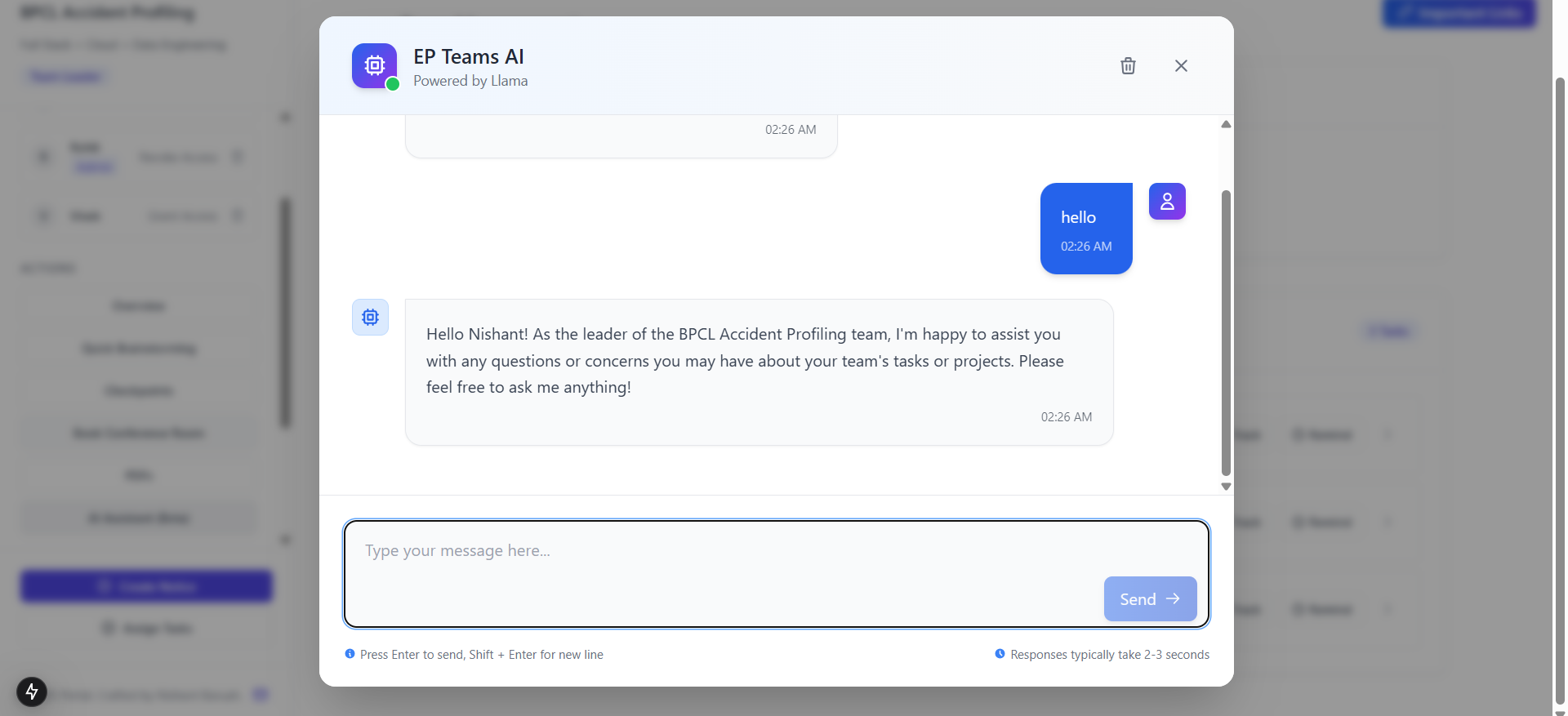1568x716 pixels.
Task: Click 'Powered by Llama' subtitle
Action: [470, 81]
